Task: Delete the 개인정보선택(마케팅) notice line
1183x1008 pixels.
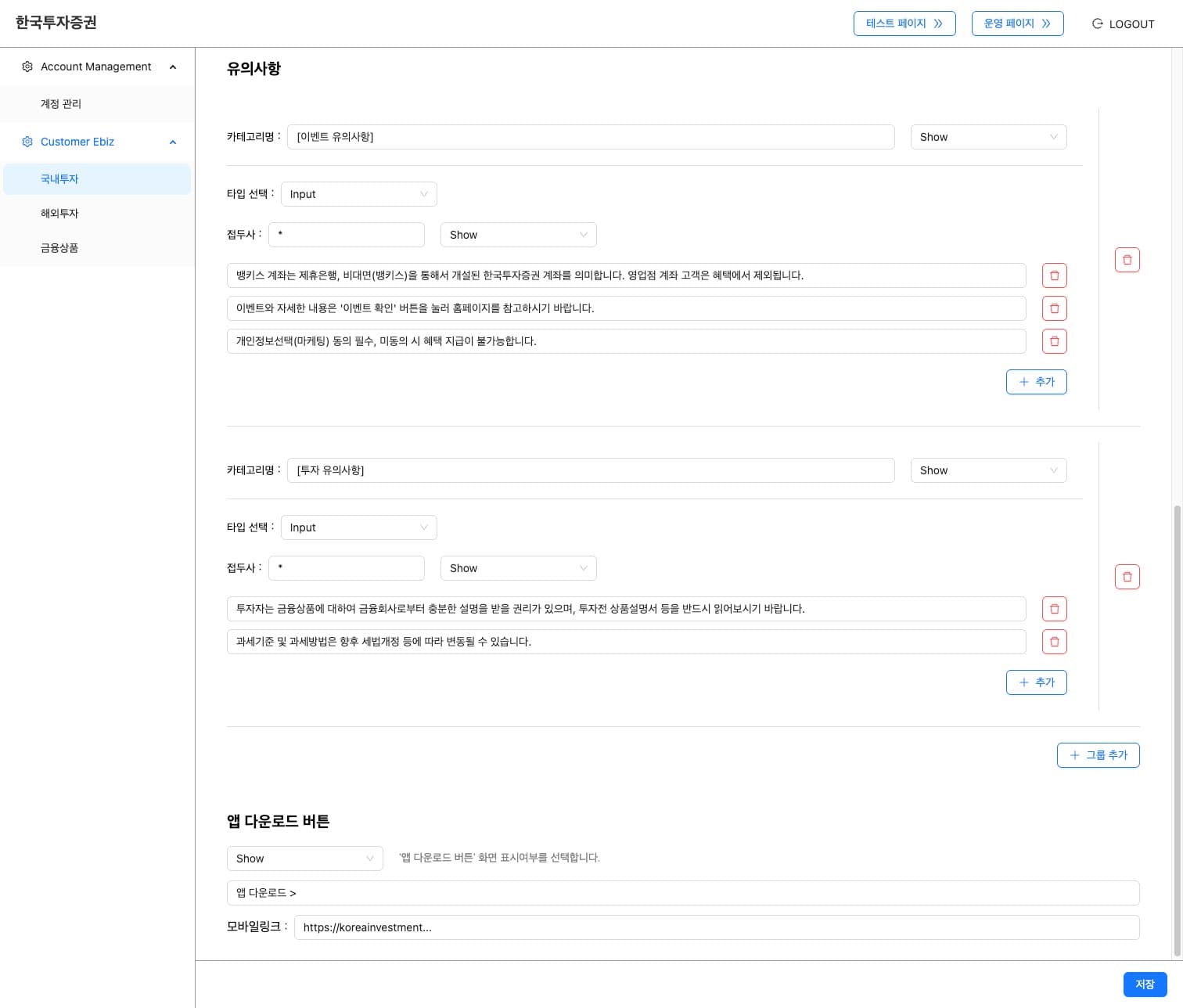Action: click(1054, 341)
